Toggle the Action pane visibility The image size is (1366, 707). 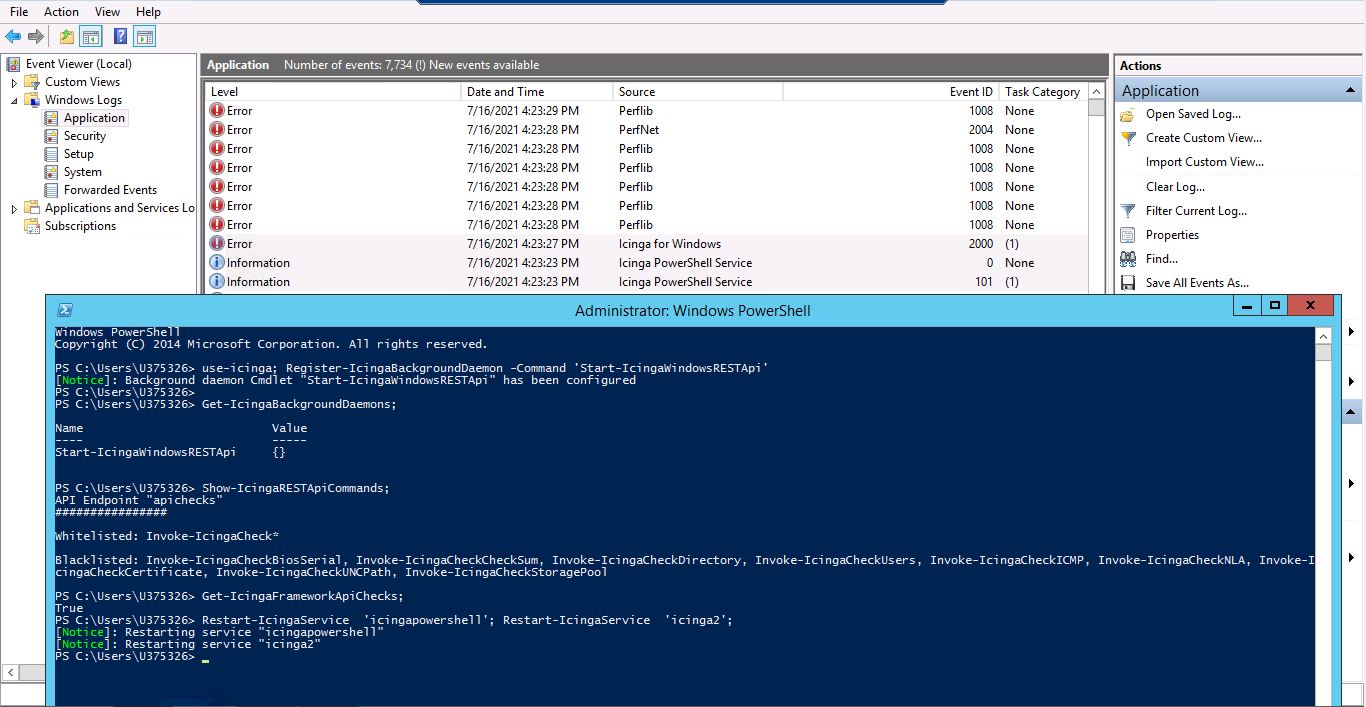click(144, 35)
